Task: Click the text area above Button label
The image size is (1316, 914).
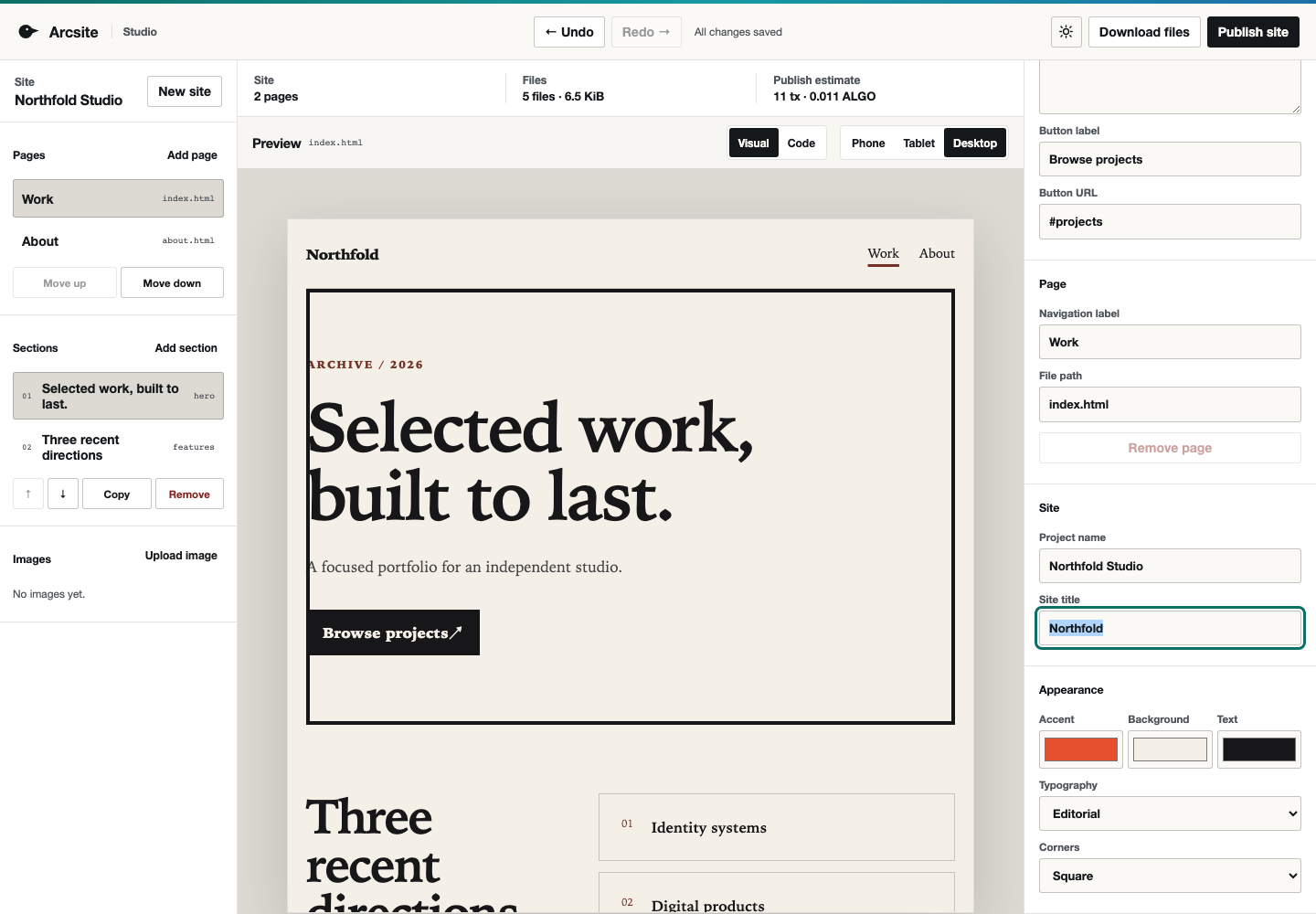Action: tap(1170, 88)
